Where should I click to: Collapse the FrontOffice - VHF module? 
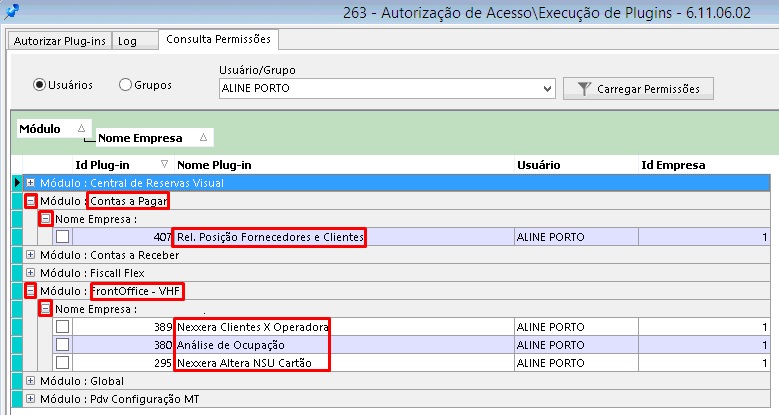(x=31, y=291)
